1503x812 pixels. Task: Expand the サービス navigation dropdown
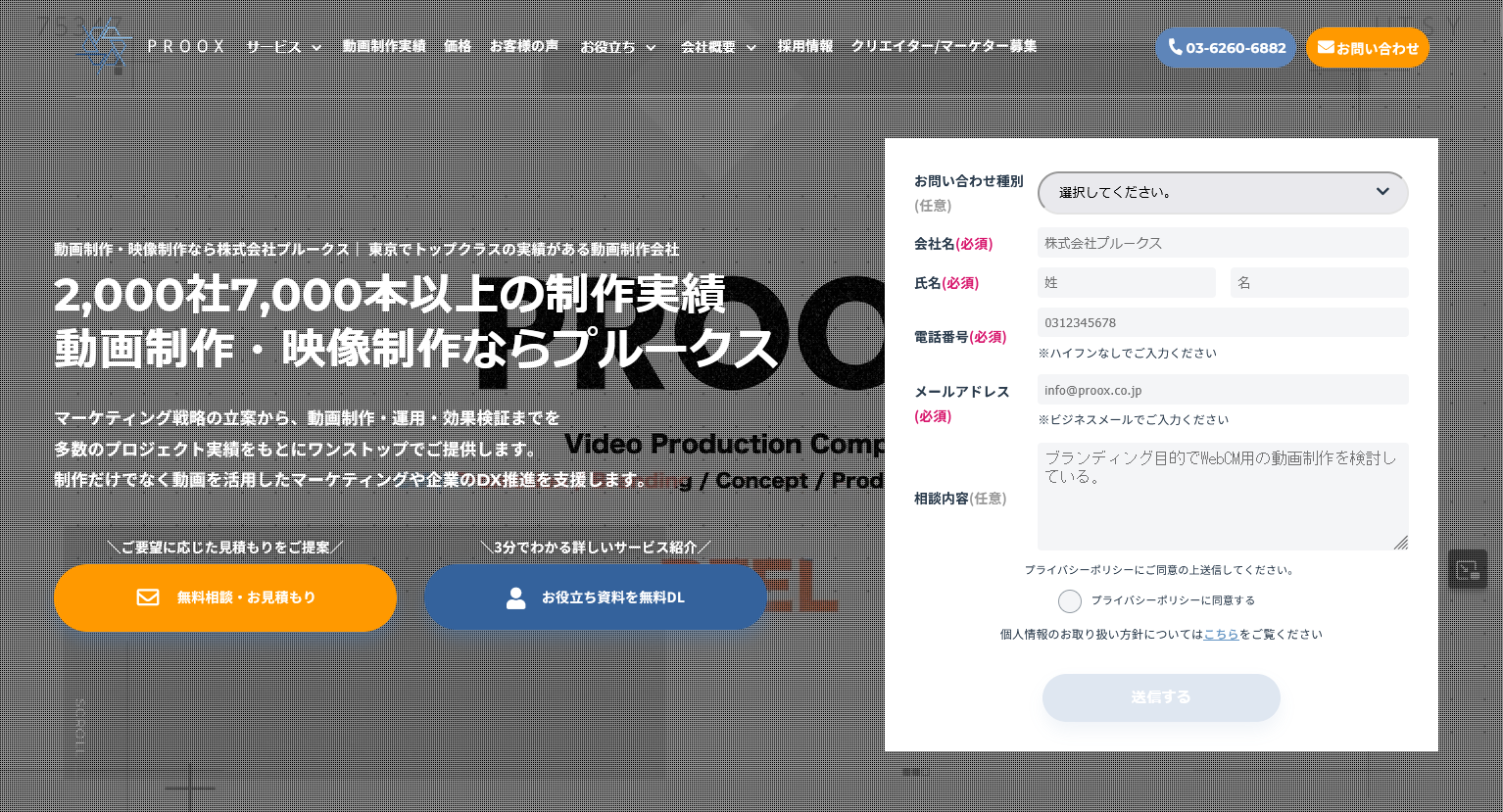(x=284, y=47)
